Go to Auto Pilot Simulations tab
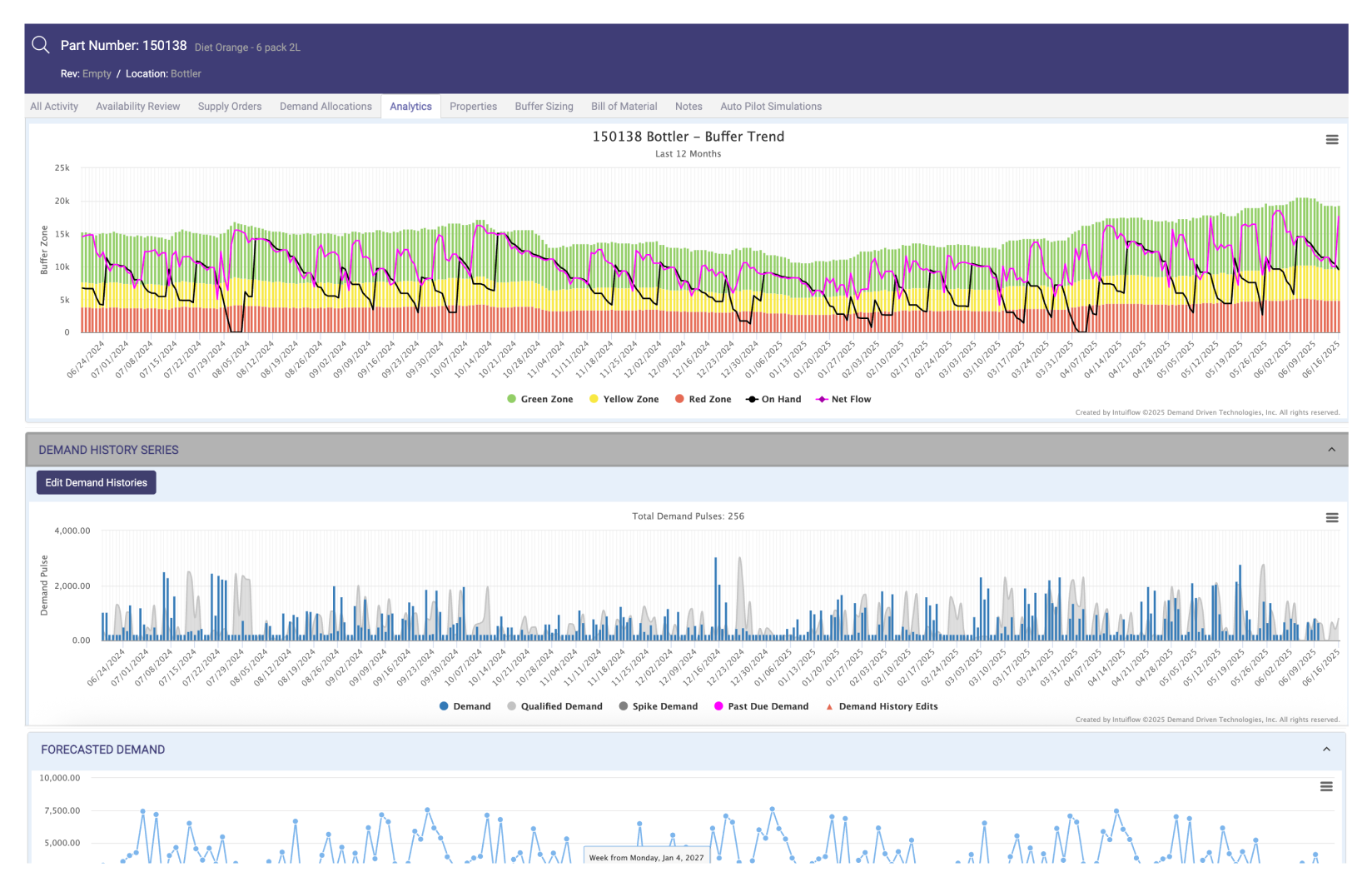 click(771, 107)
